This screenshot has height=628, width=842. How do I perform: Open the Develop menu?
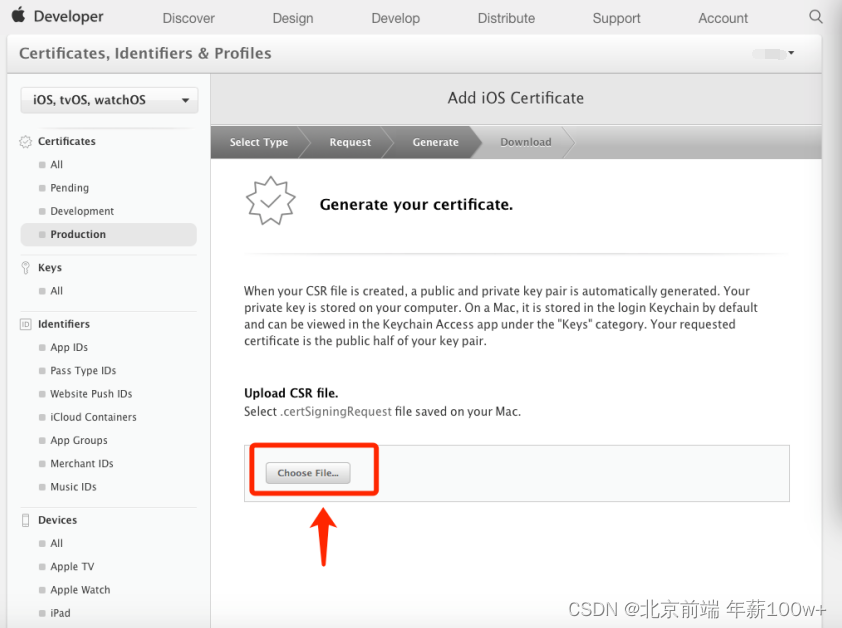pyautogui.click(x=396, y=18)
